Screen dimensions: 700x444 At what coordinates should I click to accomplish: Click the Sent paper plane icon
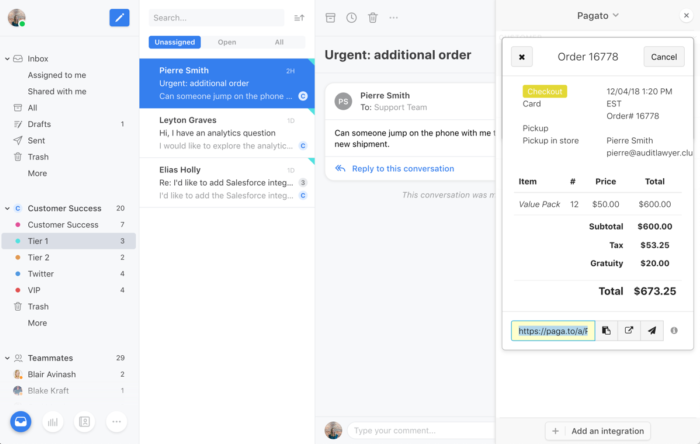[x=17, y=141]
